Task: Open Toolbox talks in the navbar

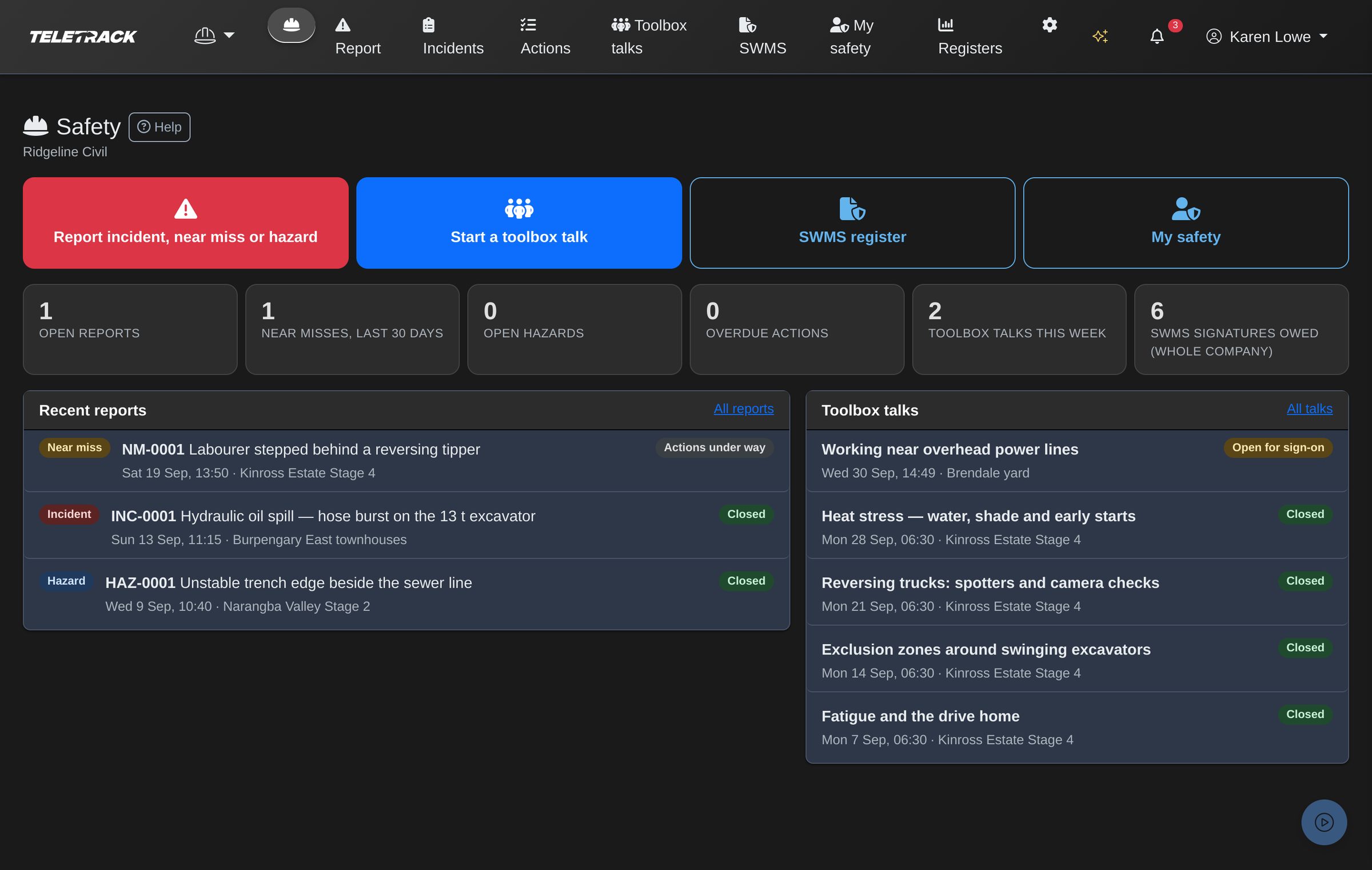Action: (649, 37)
